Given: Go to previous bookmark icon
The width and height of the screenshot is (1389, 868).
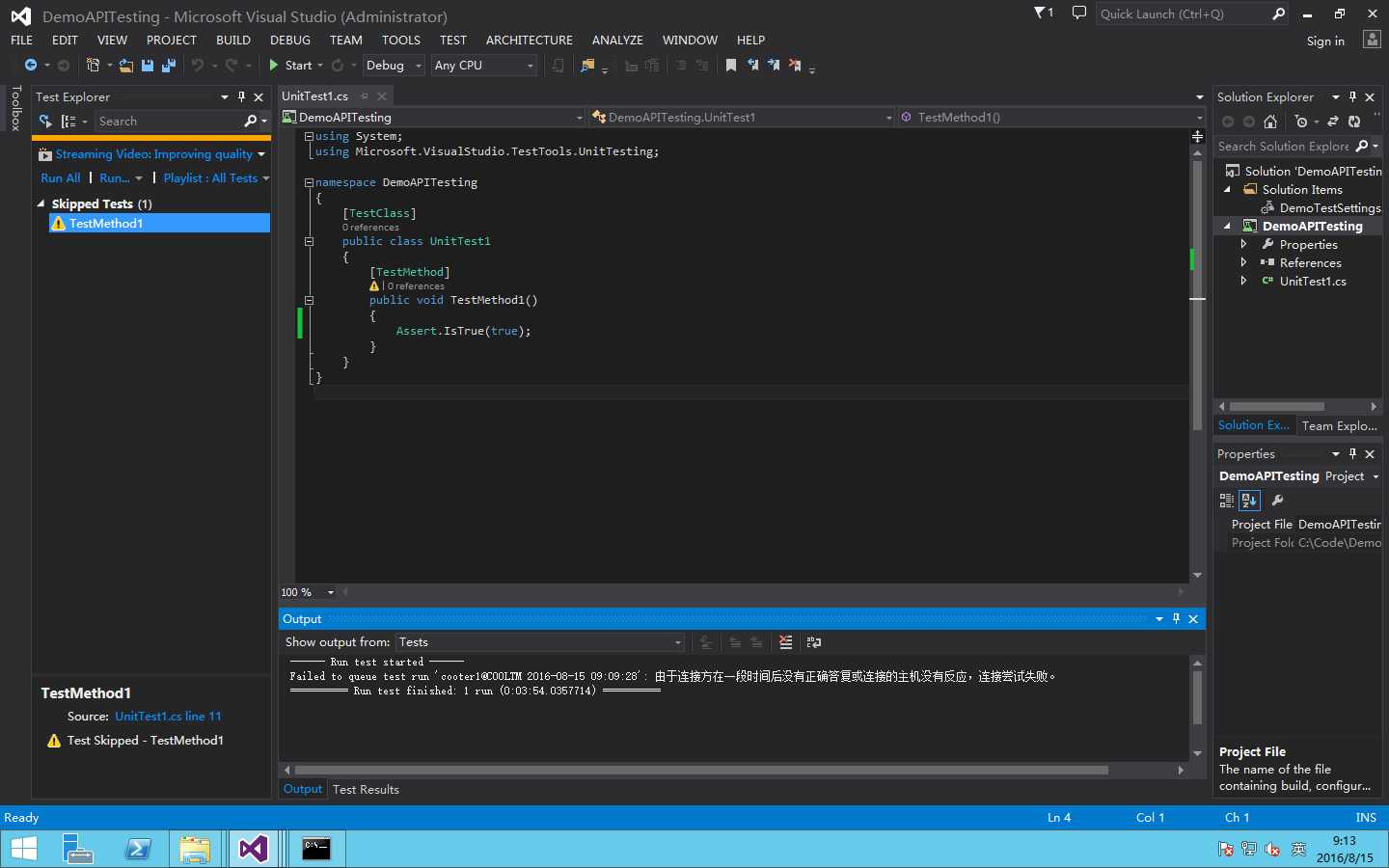Looking at the screenshot, I should point(752,66).
